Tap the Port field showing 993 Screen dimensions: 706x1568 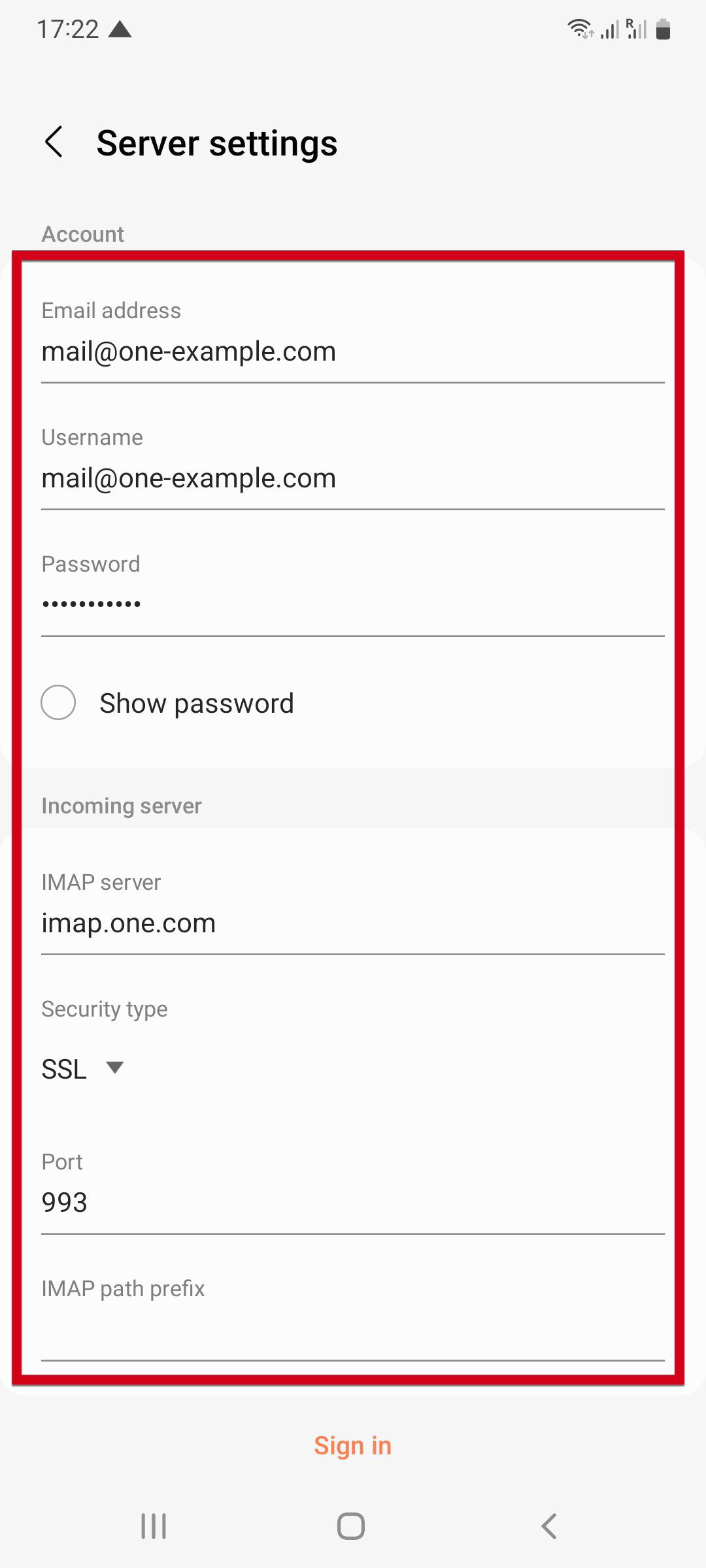pyautogui.click(x=352, y=1202)
